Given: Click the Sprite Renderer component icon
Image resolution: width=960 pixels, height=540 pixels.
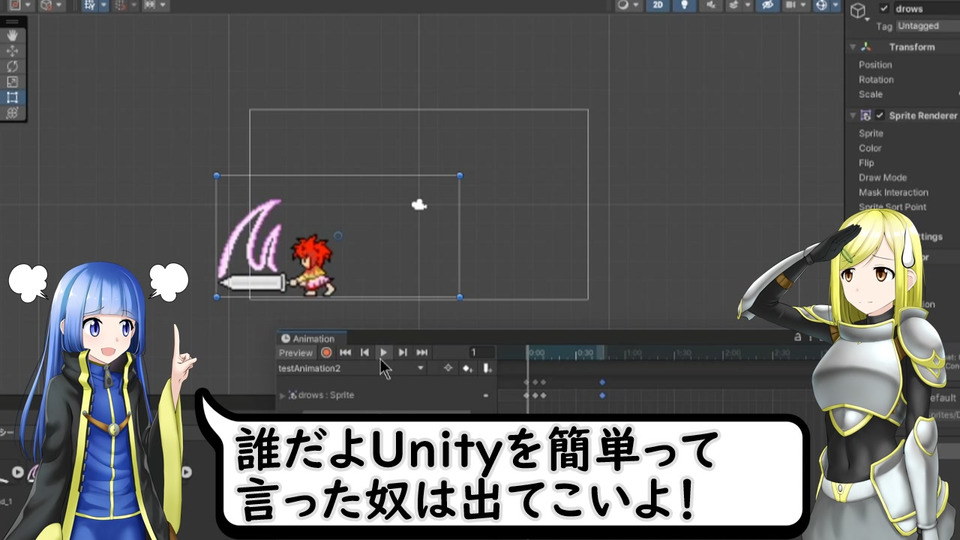Looking at the screenshot, I should click(866, 115).
